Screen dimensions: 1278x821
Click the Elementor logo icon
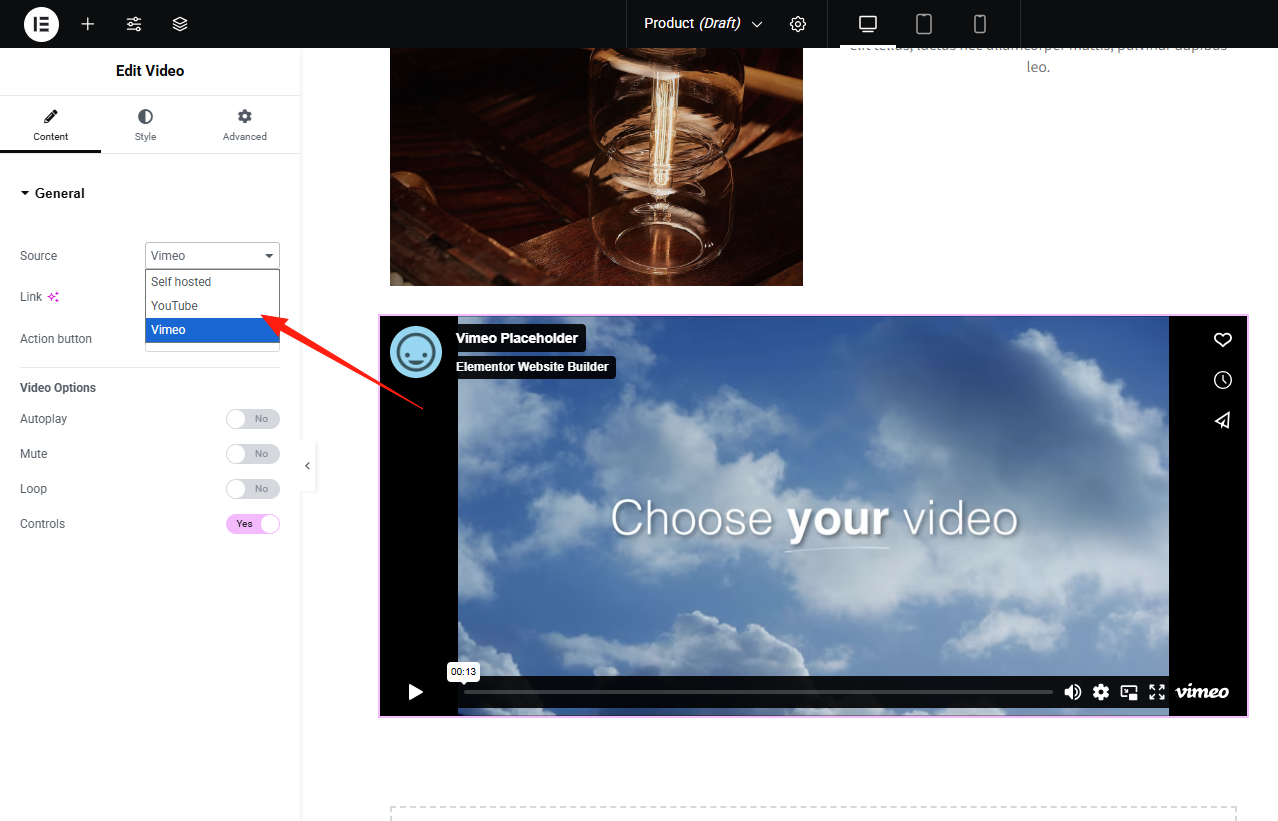coord(41,24)
